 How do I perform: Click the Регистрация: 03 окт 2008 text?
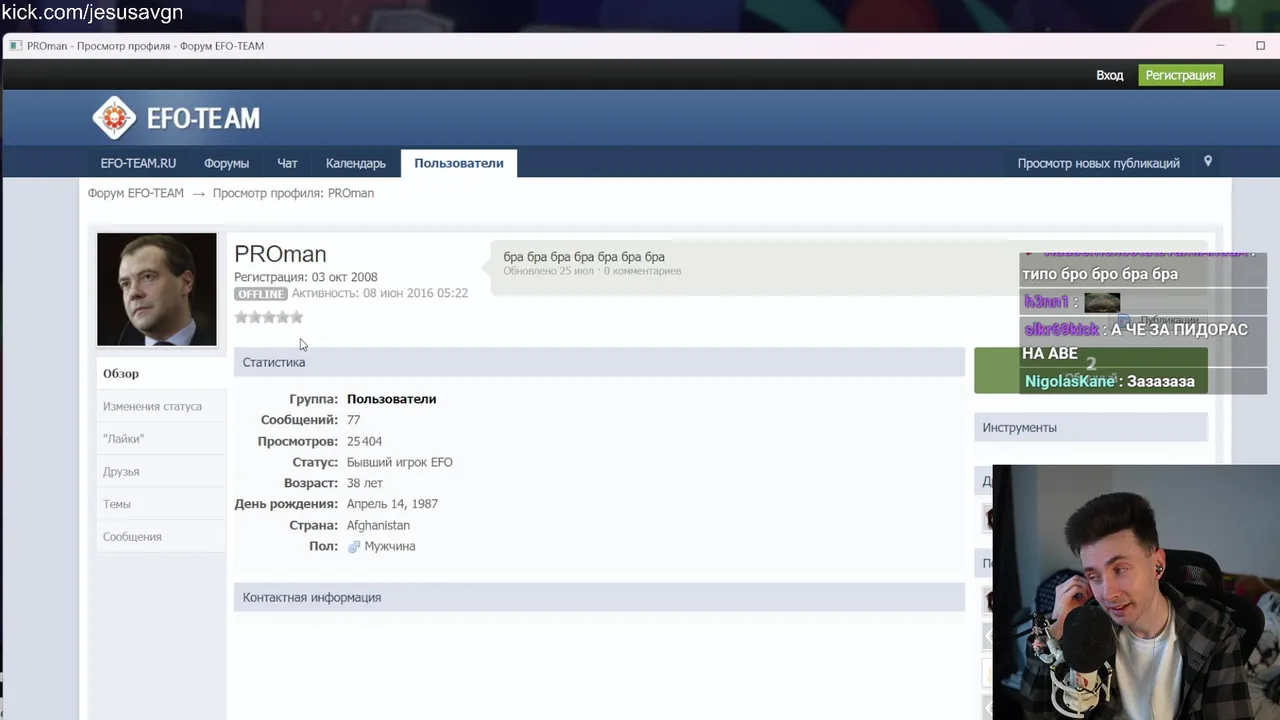click(305, 277)
